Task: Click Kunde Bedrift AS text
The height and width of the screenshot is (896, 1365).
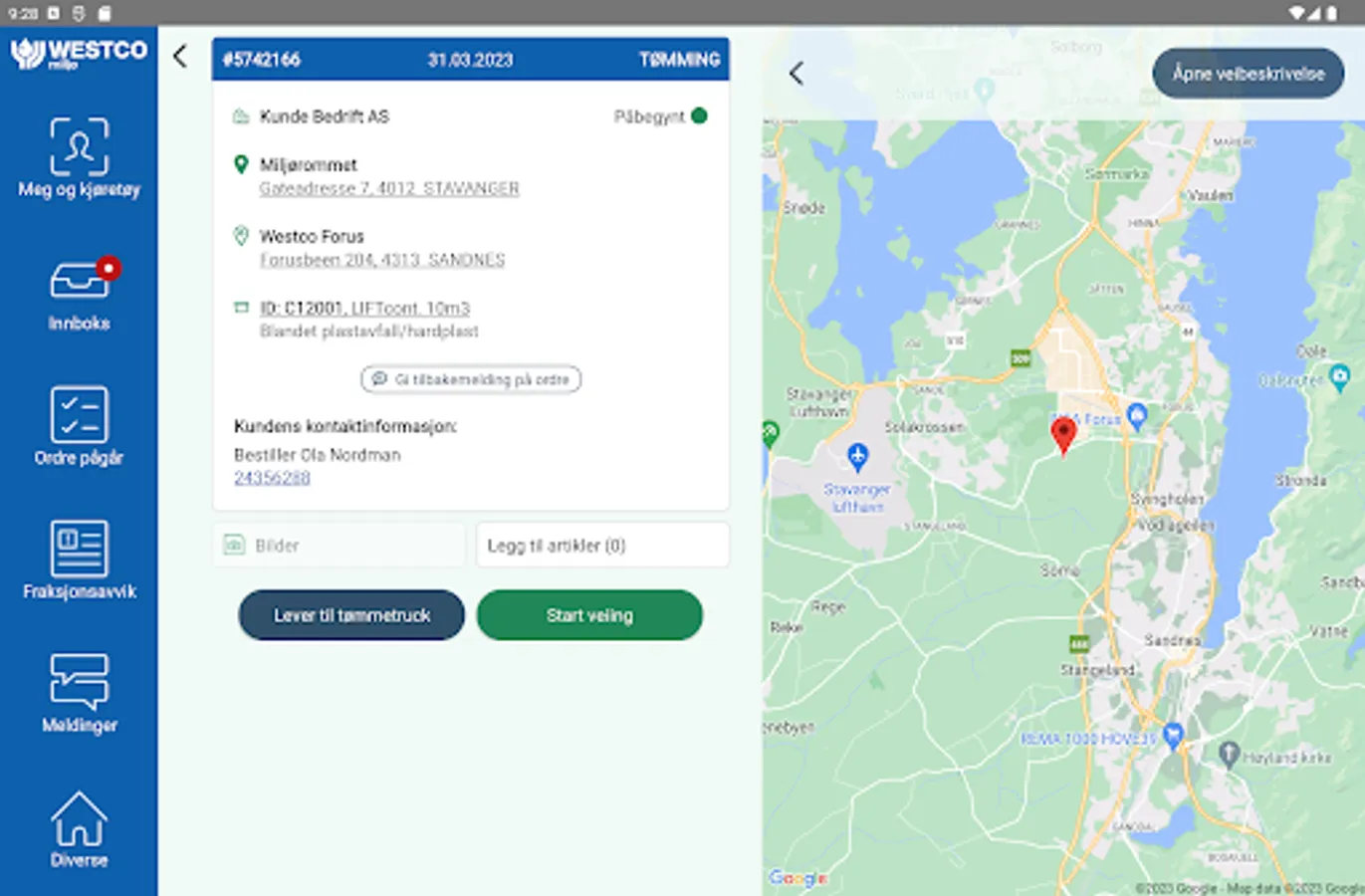Action: 325,116
